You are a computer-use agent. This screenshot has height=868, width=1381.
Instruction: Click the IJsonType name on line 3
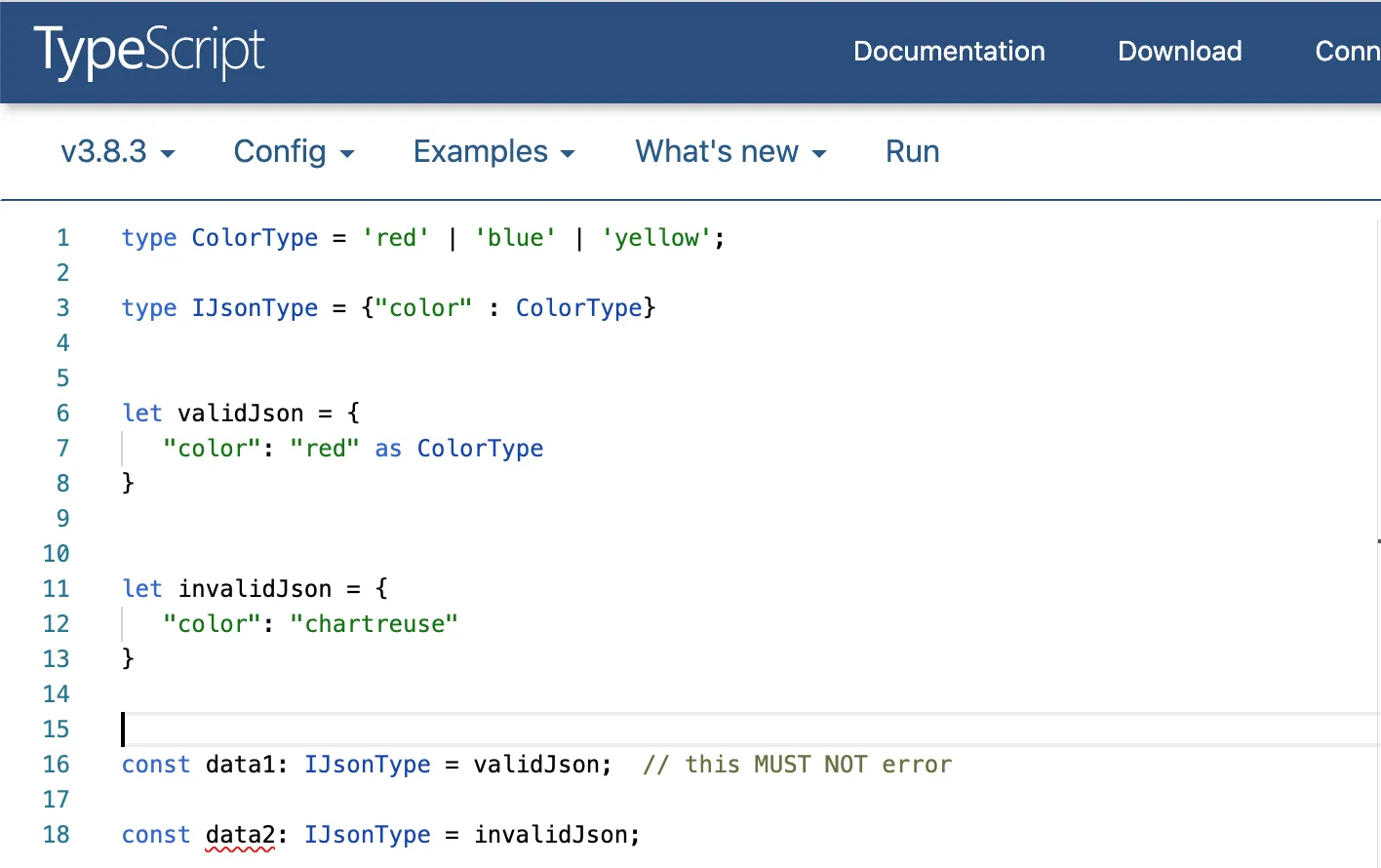point(255,308)
